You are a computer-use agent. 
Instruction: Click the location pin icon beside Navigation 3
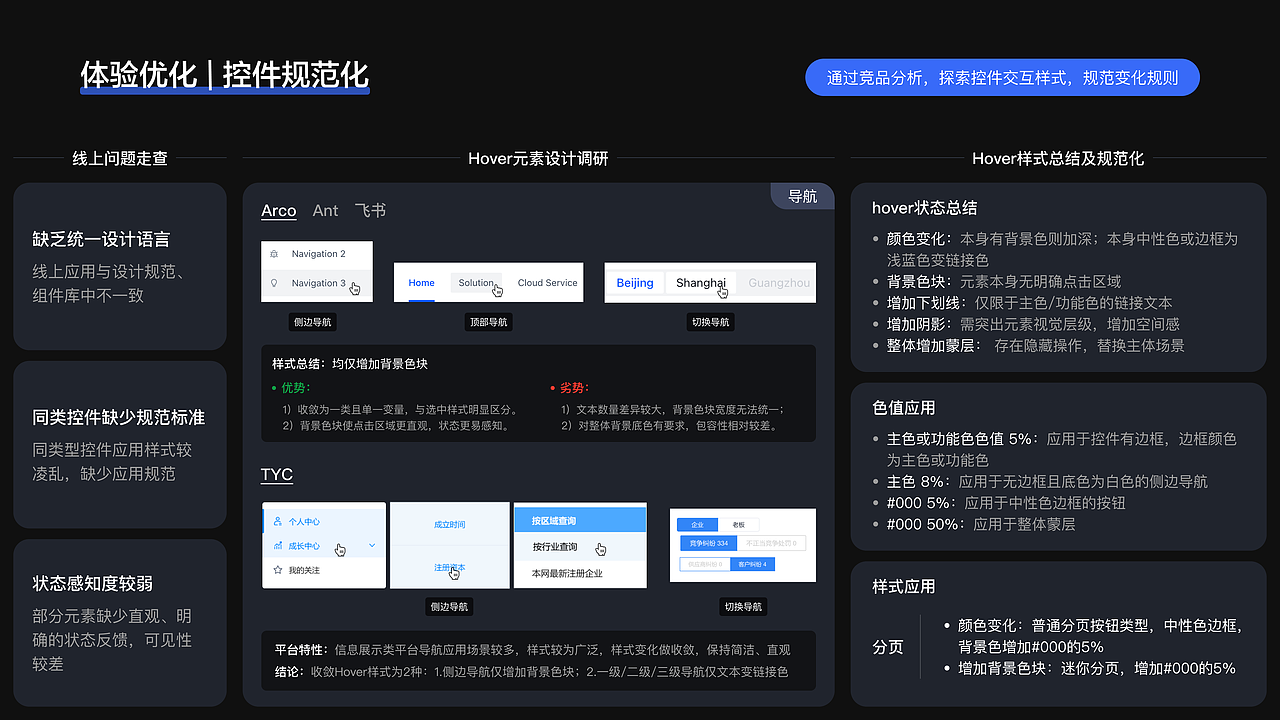point(274,283)
